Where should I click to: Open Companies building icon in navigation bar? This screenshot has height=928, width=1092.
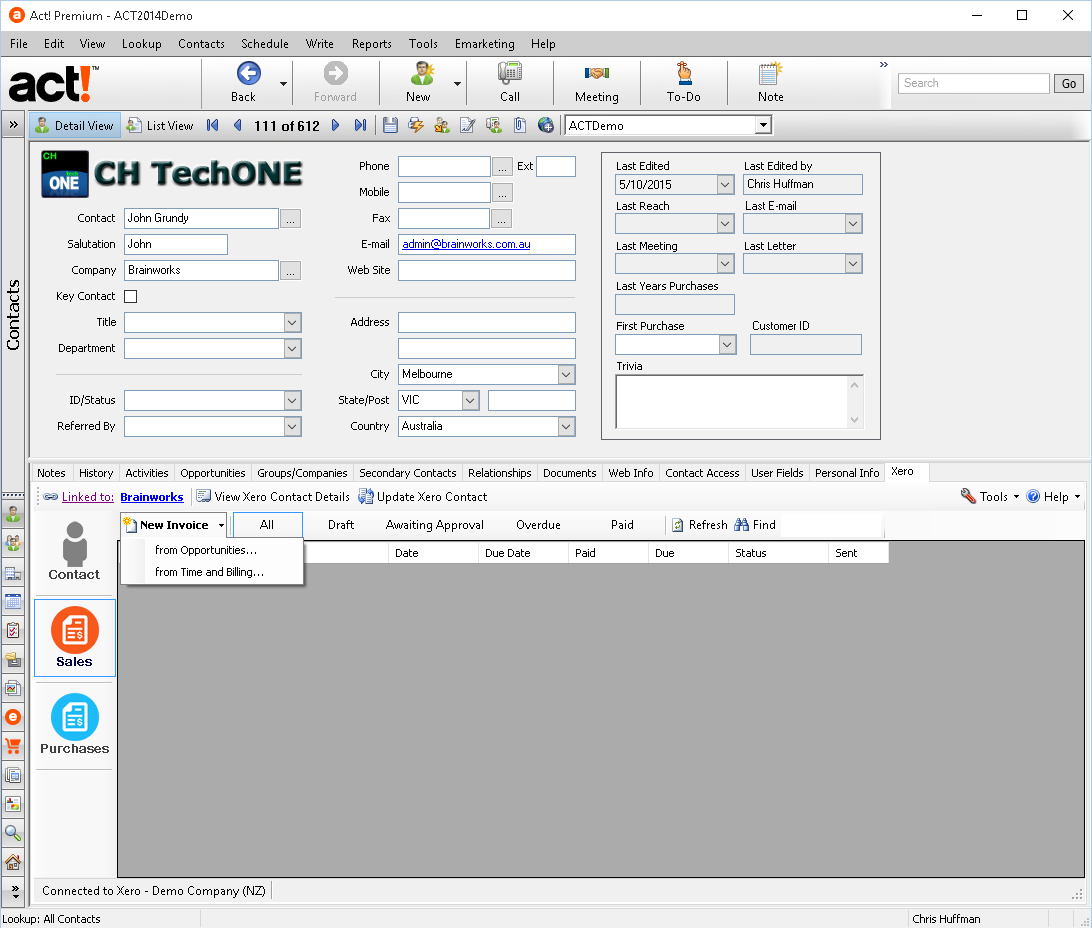pos(13,574)
